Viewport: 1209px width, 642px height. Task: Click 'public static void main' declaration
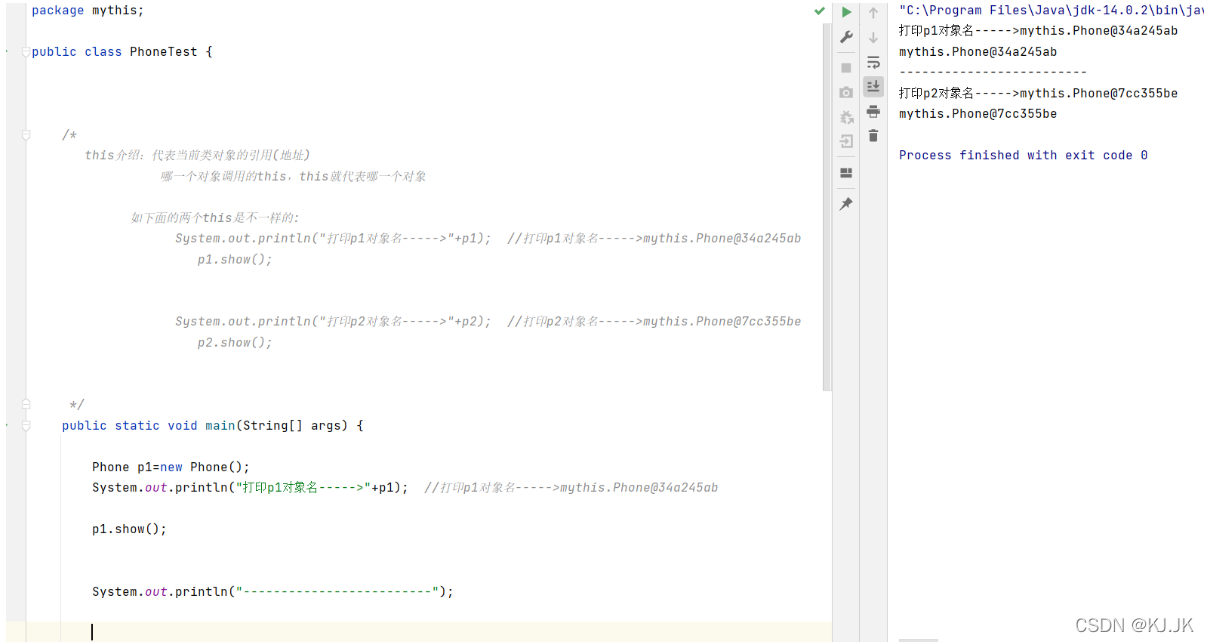click(x=213, y=426)
